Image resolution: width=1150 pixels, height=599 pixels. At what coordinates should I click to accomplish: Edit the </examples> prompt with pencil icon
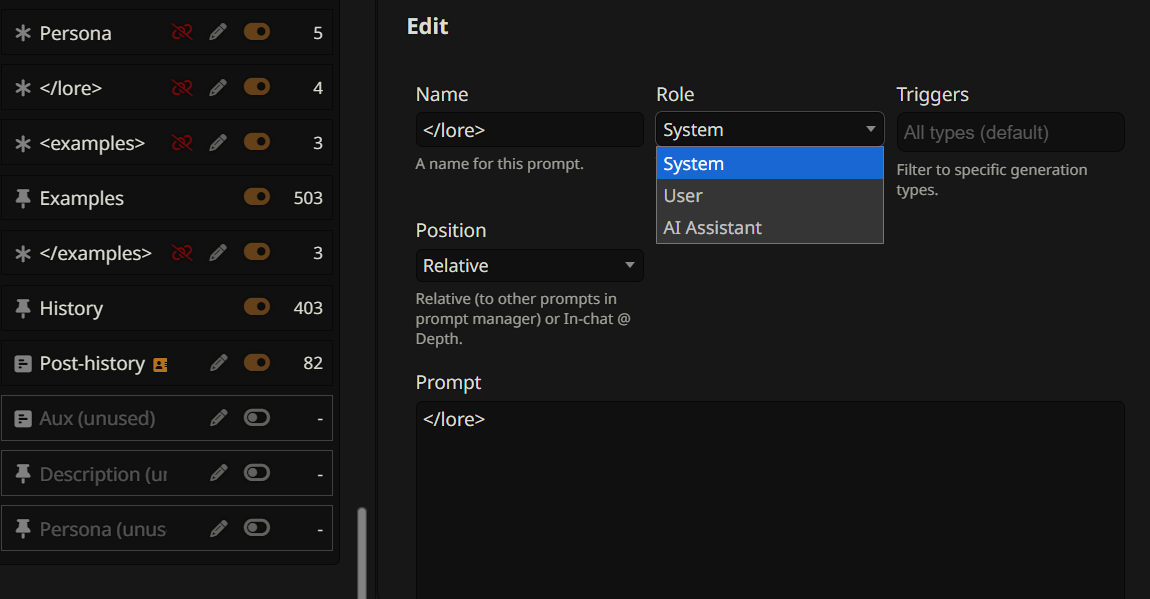[x=218, y=252]
